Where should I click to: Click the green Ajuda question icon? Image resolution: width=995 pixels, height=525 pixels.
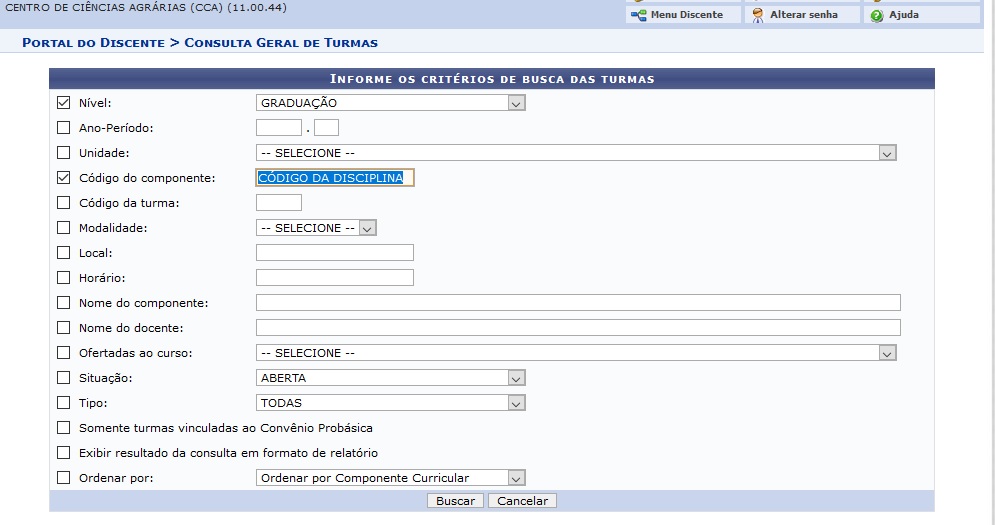[x=877, y=15]
